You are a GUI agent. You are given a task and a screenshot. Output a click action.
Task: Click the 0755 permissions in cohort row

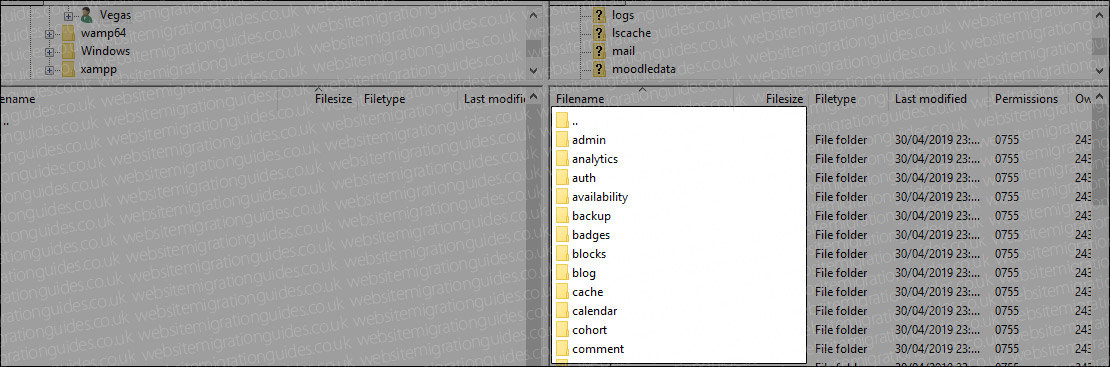[1007, 329]
